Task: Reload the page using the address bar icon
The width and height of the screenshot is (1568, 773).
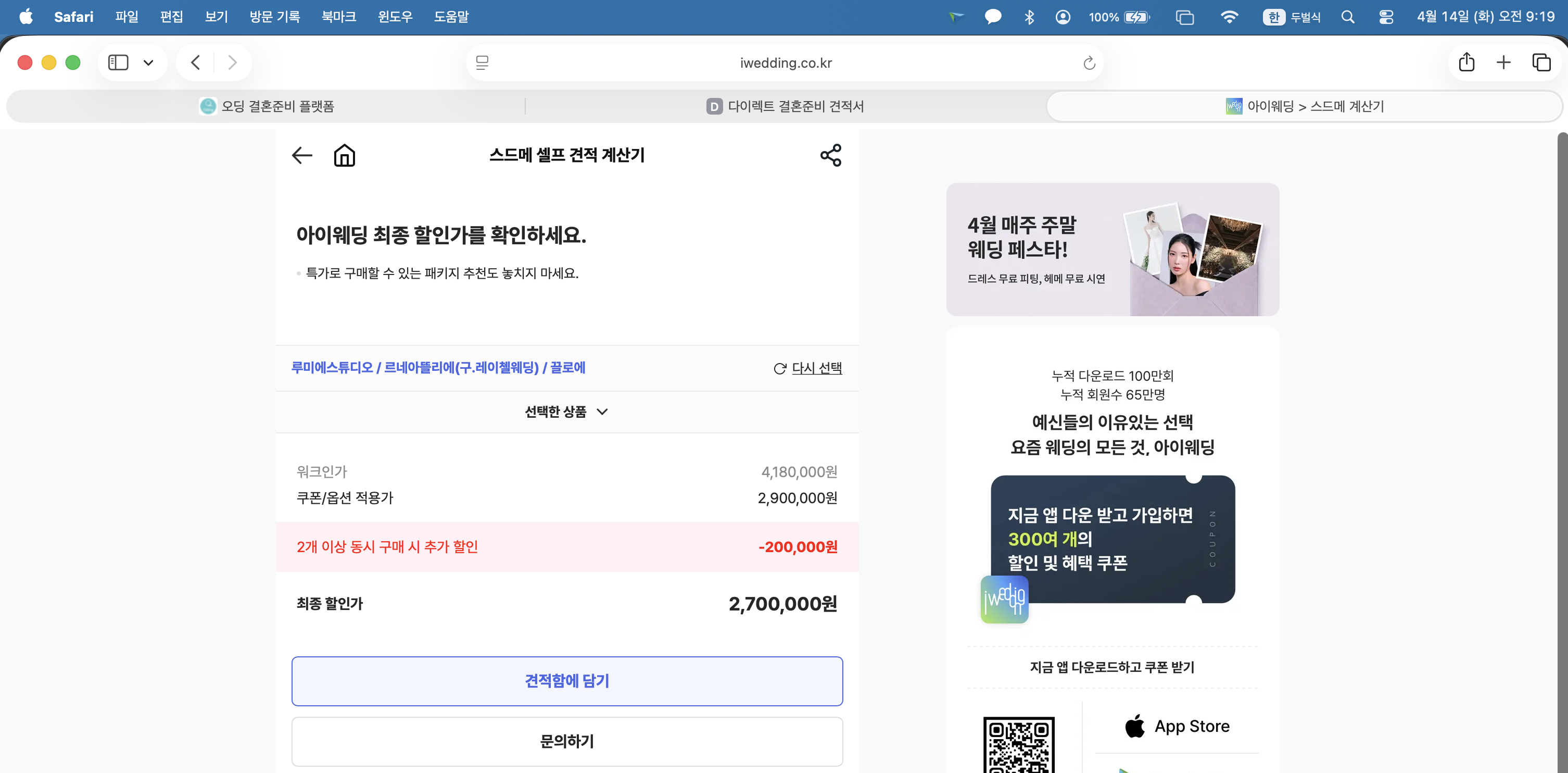Action: click(x=1089, y=62)
